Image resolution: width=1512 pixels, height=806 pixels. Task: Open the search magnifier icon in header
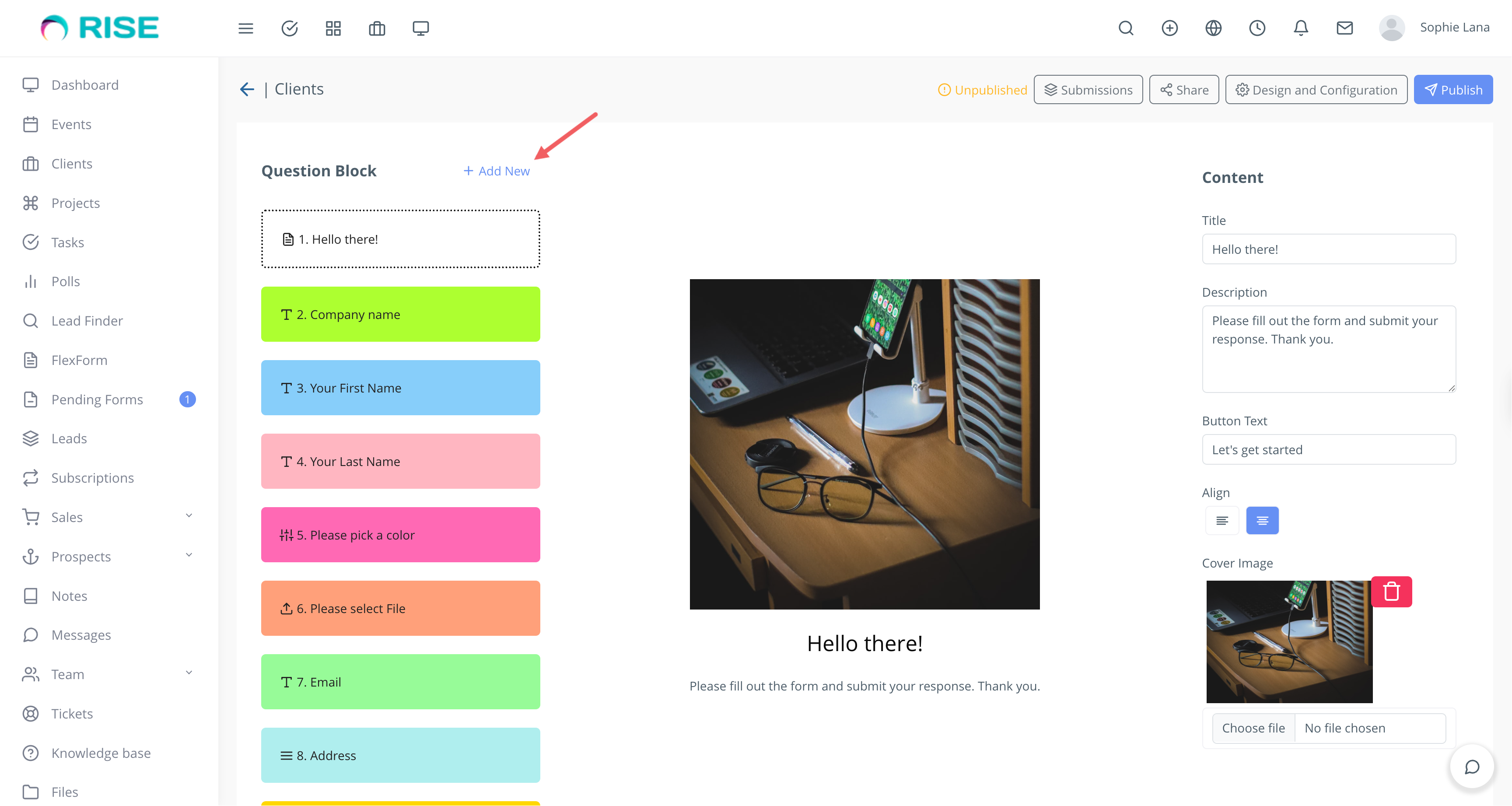pyautogui.click(x=1125, y=28)
